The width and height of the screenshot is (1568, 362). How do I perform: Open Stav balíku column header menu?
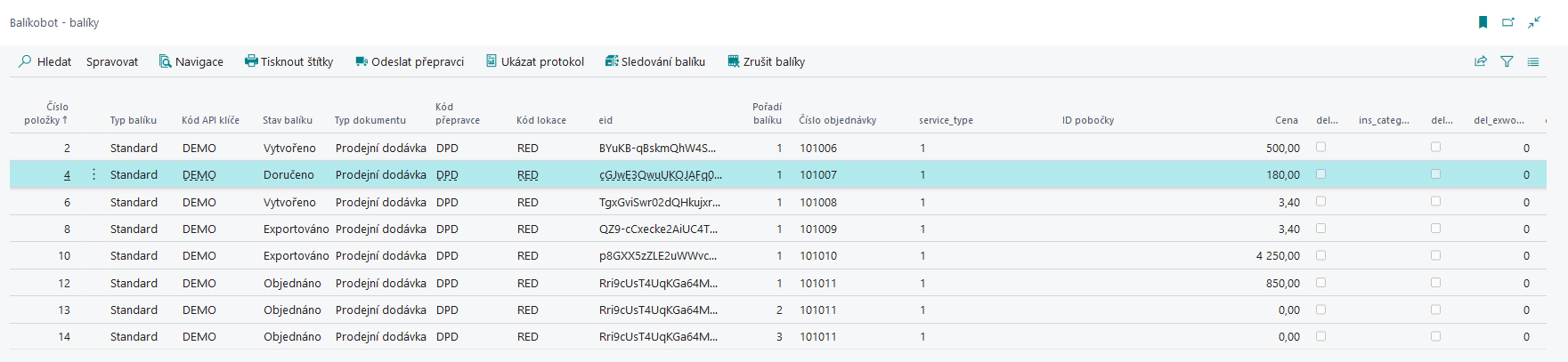pos(287,120)
